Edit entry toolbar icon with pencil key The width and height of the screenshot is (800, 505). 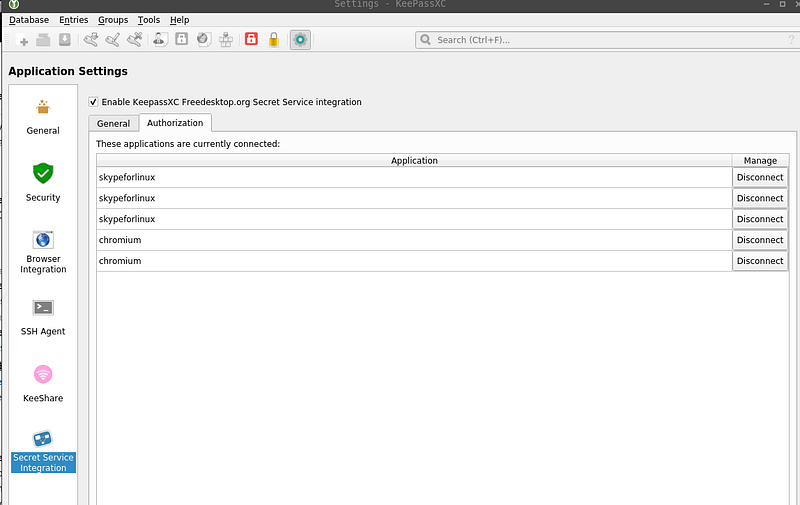point(112,40)
